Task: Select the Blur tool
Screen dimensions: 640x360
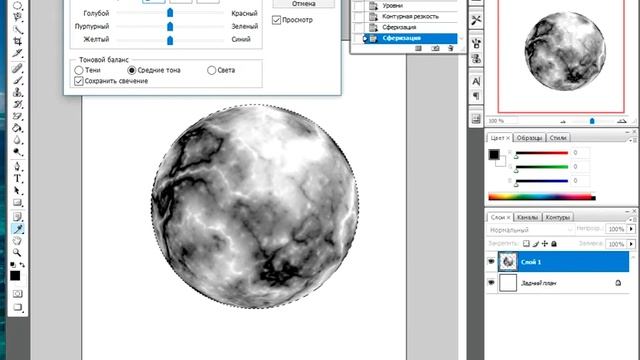Action: click(x=18, y=140)
